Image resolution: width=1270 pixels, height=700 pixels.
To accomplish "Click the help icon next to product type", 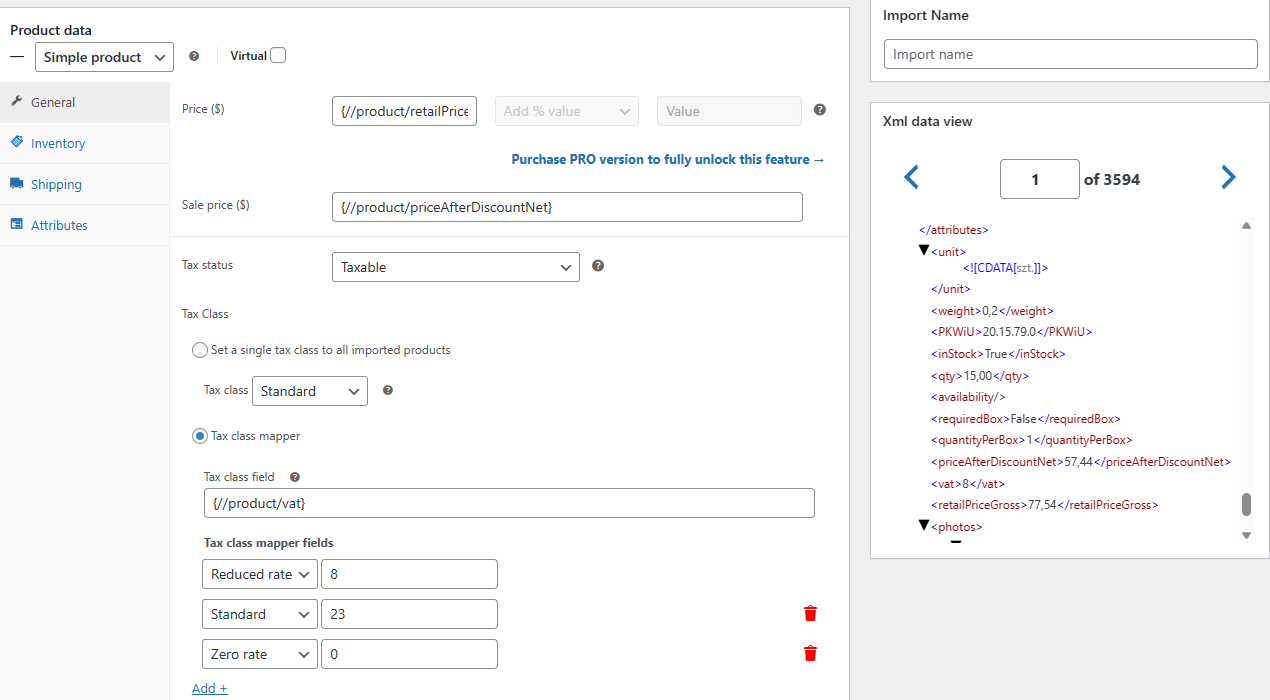I will [194, 57].
